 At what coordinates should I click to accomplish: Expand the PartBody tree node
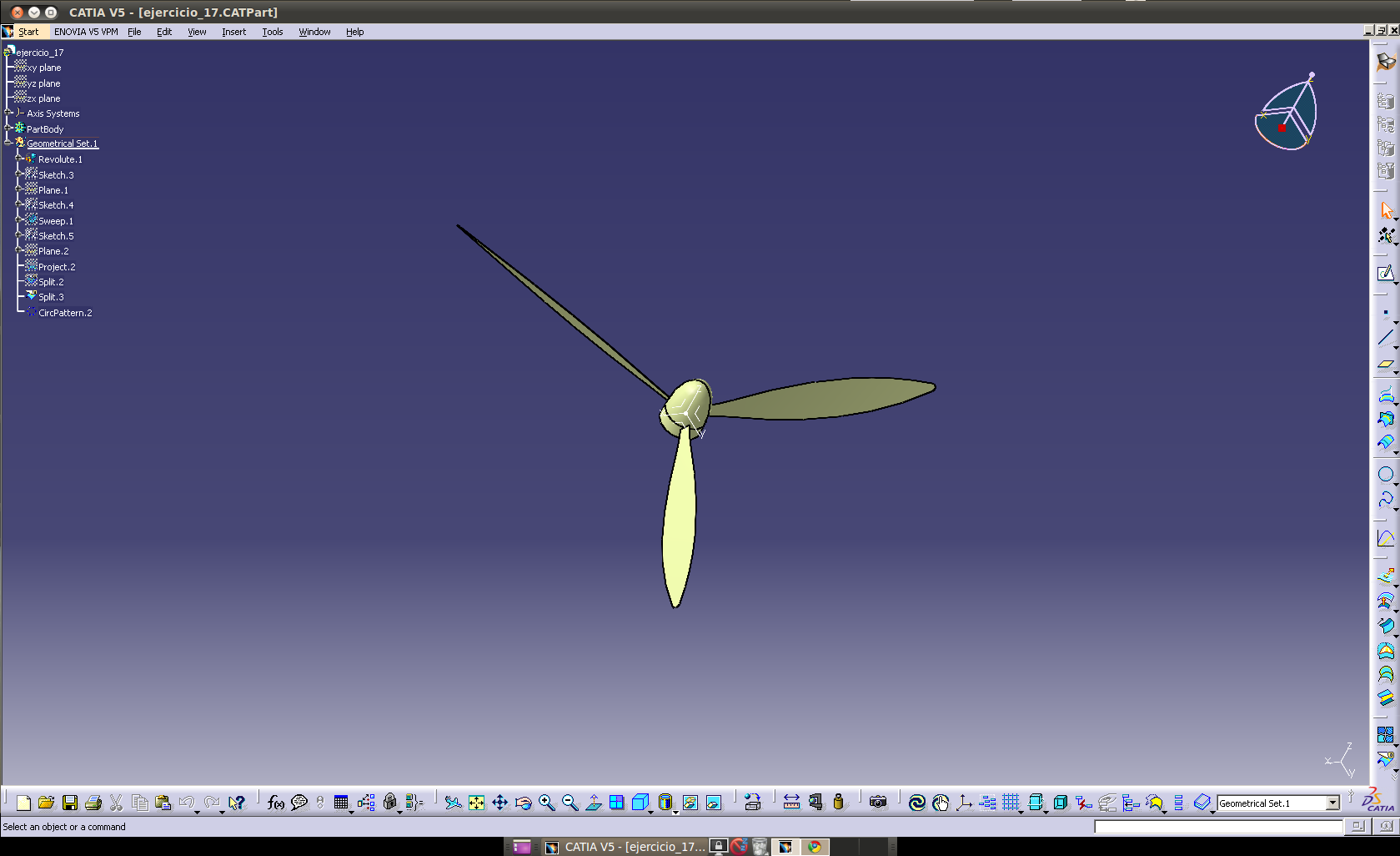pyautogui.click(x=8, y=128)
